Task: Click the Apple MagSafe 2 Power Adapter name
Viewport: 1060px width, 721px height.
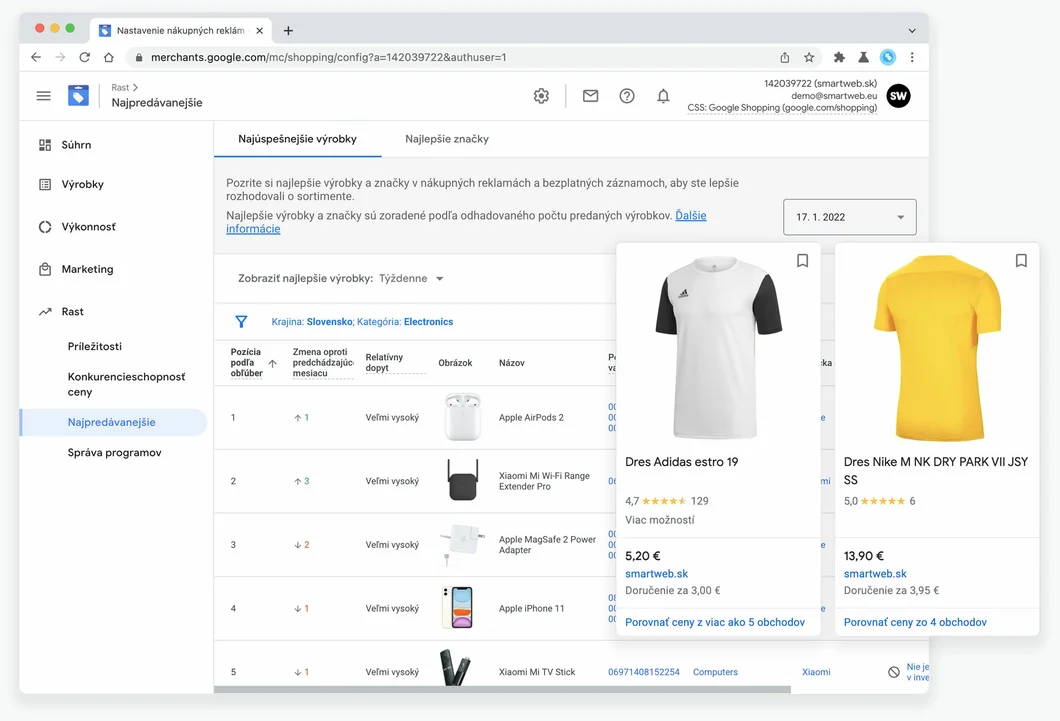Action: (x=547, y=545)
